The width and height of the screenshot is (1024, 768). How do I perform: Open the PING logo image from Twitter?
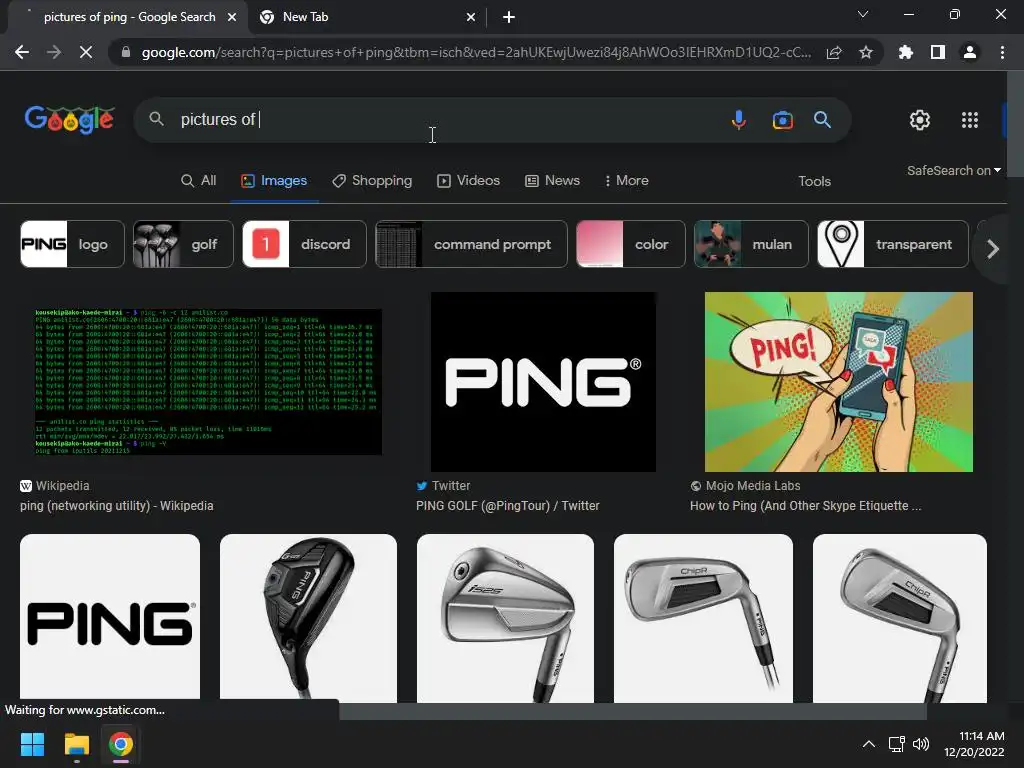pos(543,382)
